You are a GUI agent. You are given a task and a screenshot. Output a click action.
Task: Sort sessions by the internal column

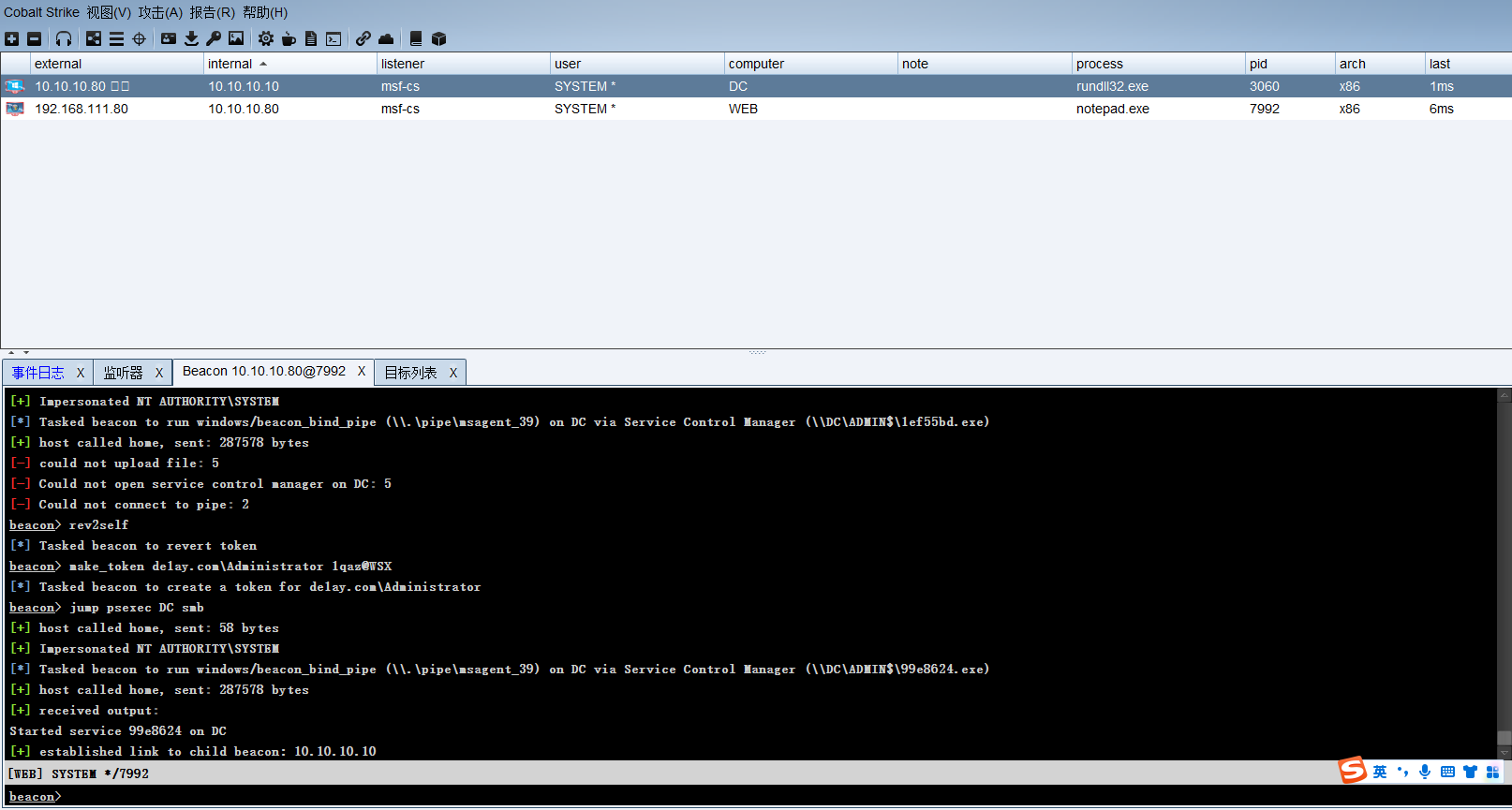289,64
